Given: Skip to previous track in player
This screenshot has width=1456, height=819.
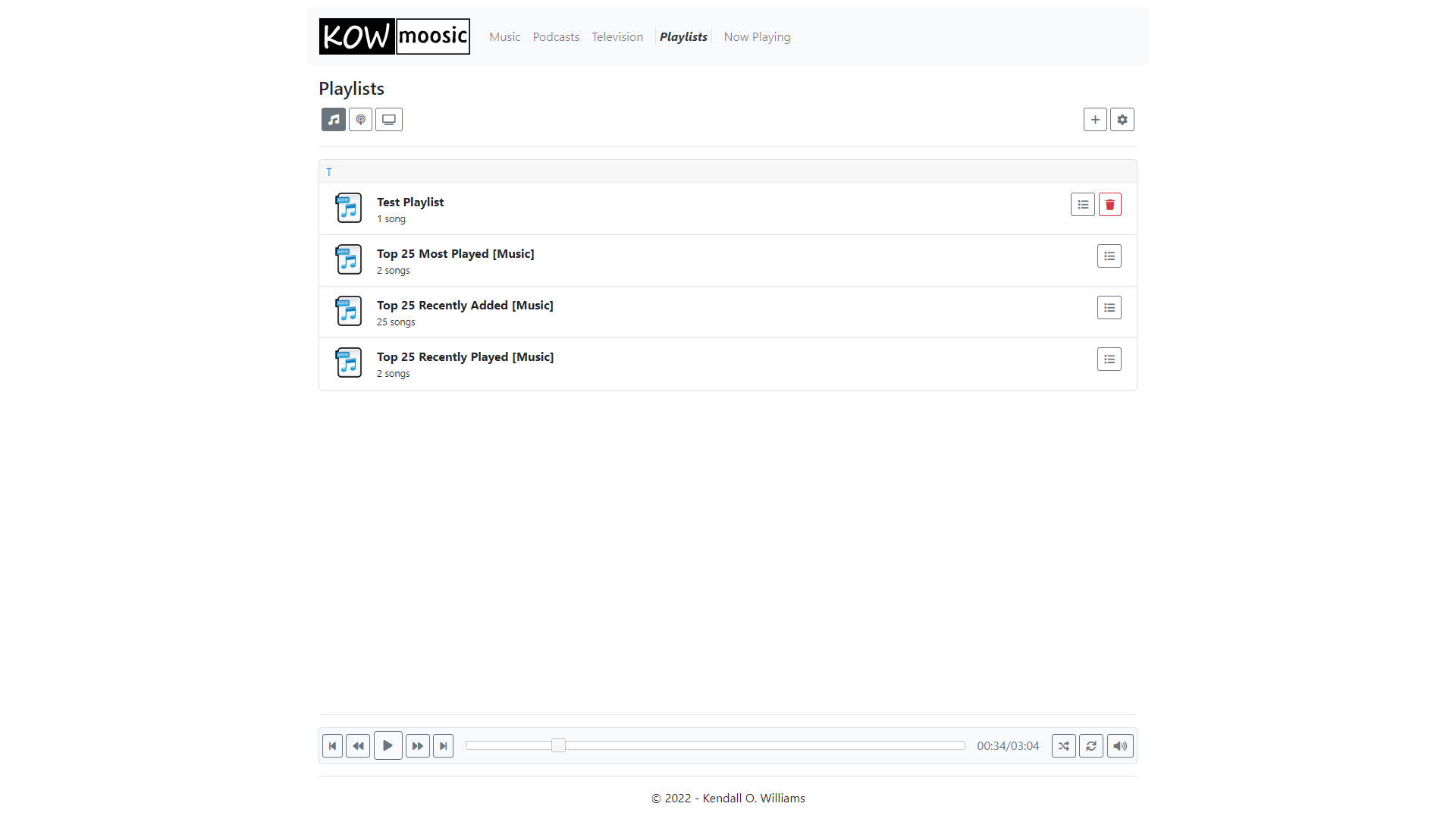Looking at the screenshot, I should coord(332,746).
